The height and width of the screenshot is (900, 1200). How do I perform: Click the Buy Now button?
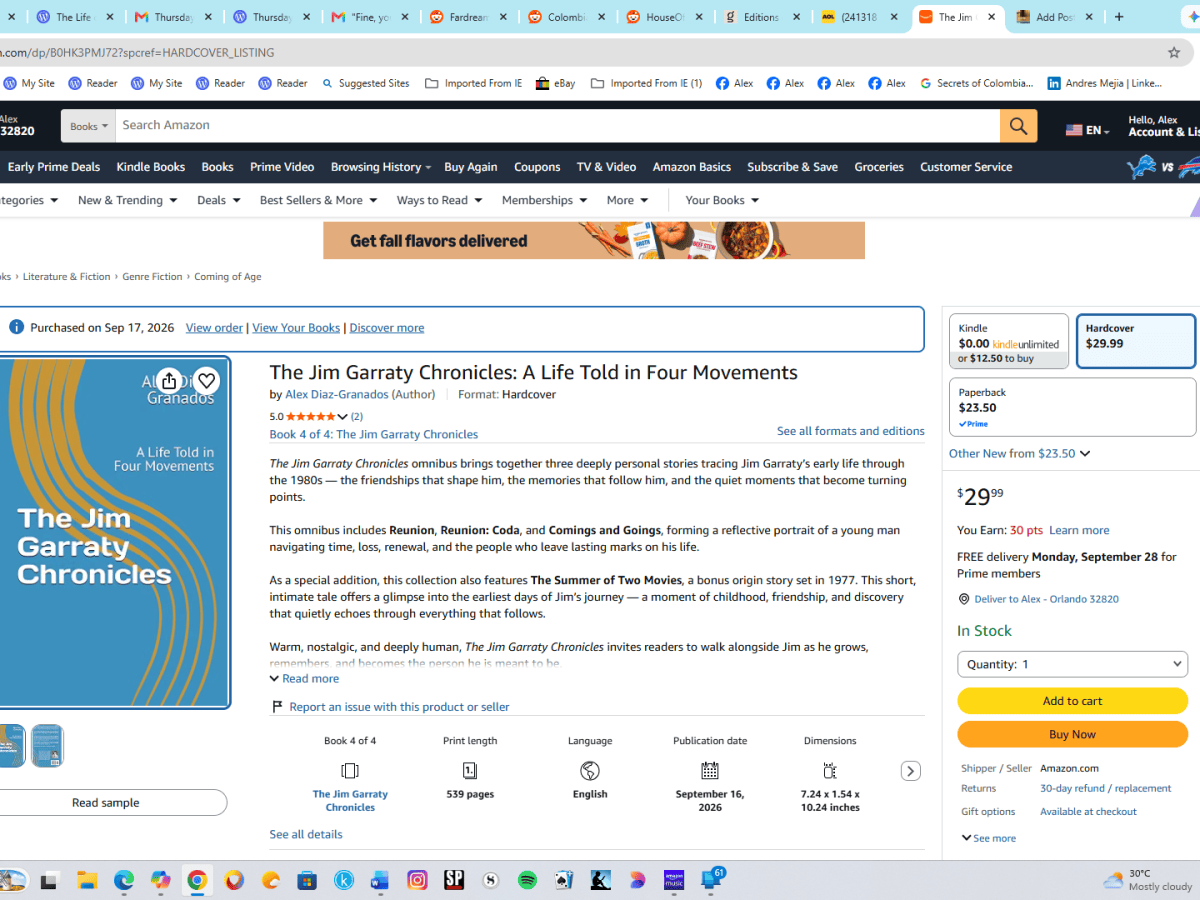click(x=1072, y=734)
